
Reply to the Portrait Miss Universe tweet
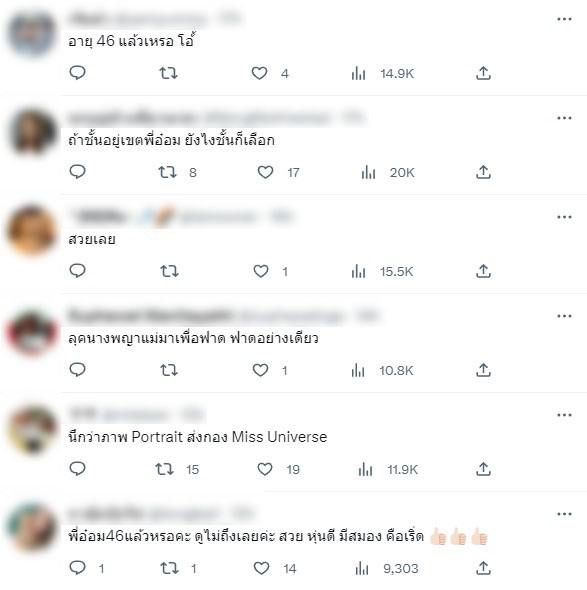(78, 469)
